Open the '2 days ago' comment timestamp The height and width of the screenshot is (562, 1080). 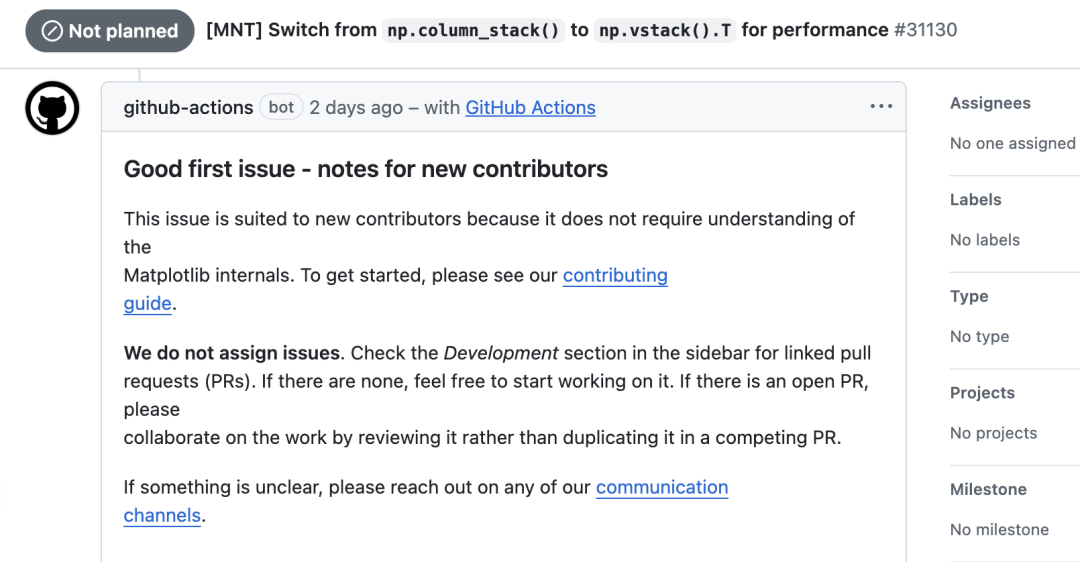(356, 108)
